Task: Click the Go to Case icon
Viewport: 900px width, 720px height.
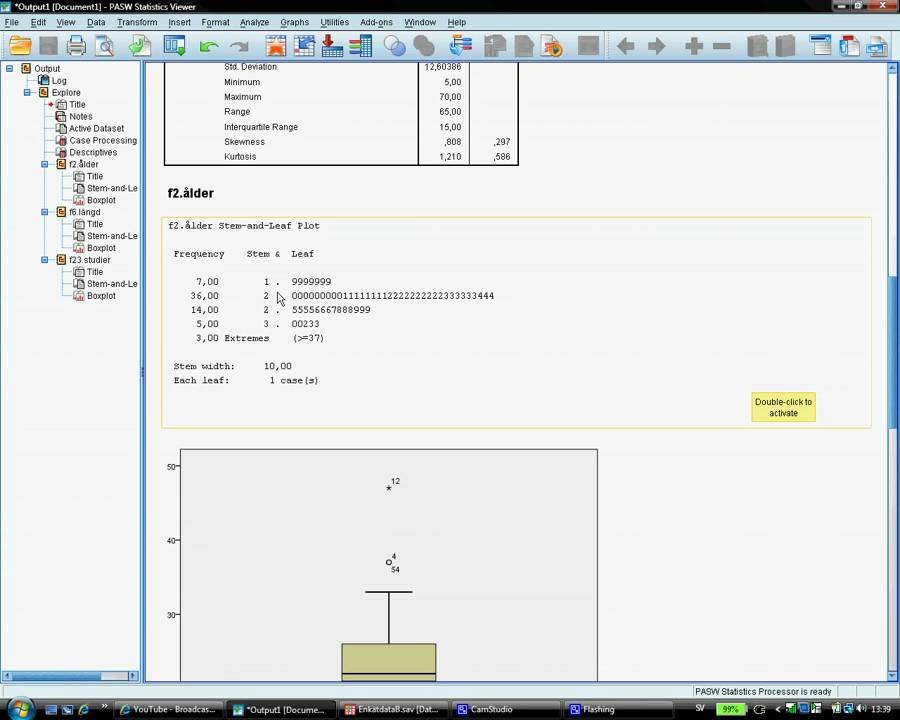Action: click(x=304, y=45)
